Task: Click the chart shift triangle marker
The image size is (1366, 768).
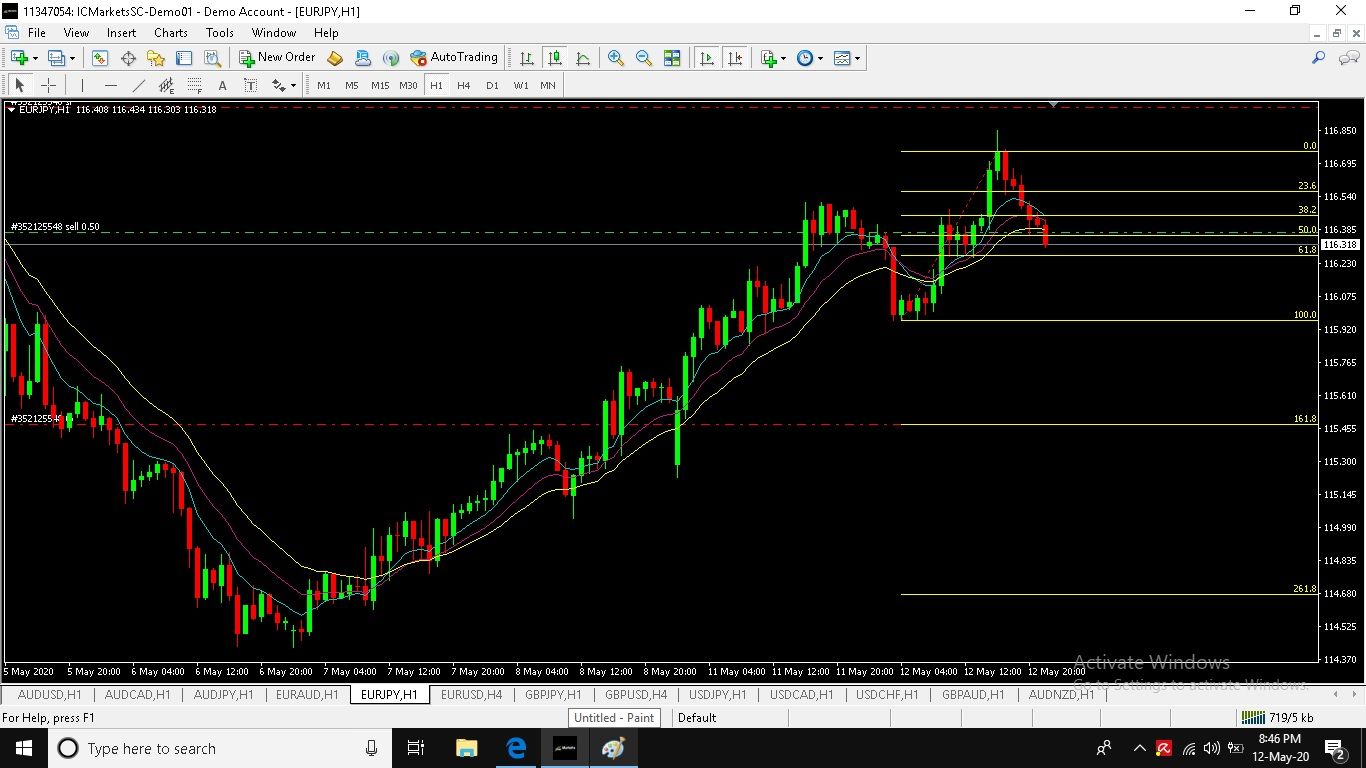Action: click(x=1053, y=104)
